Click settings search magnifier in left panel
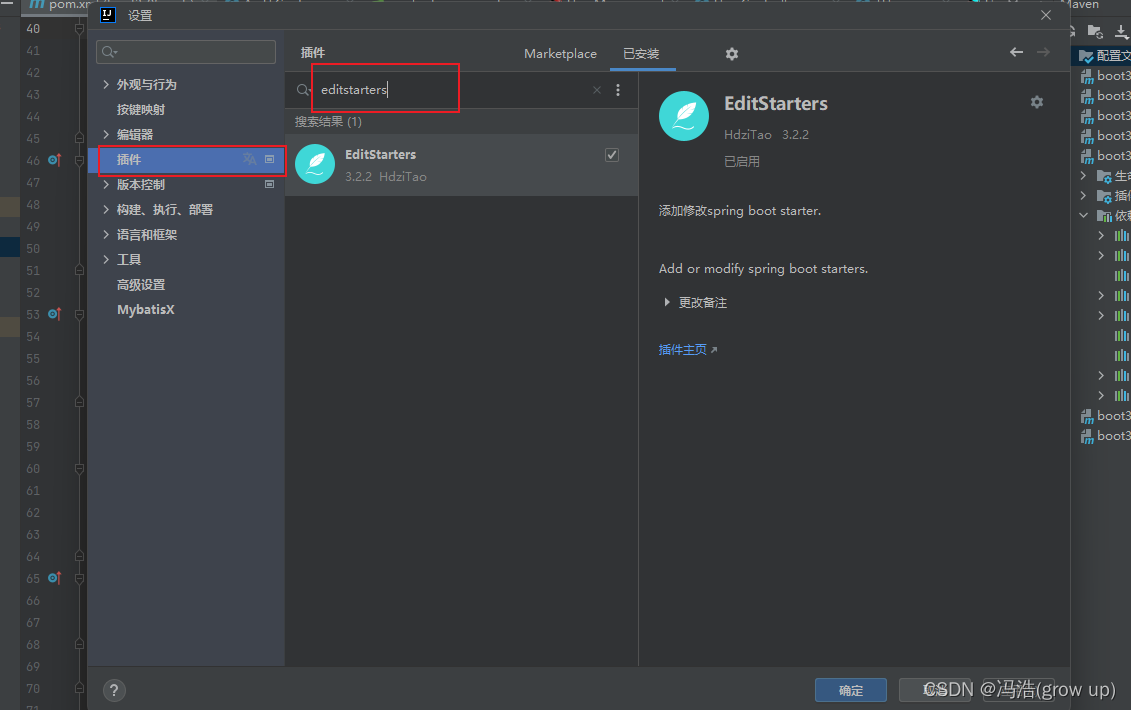The width and height of the screenshot is (1131, 710). (x=110, y=52)
